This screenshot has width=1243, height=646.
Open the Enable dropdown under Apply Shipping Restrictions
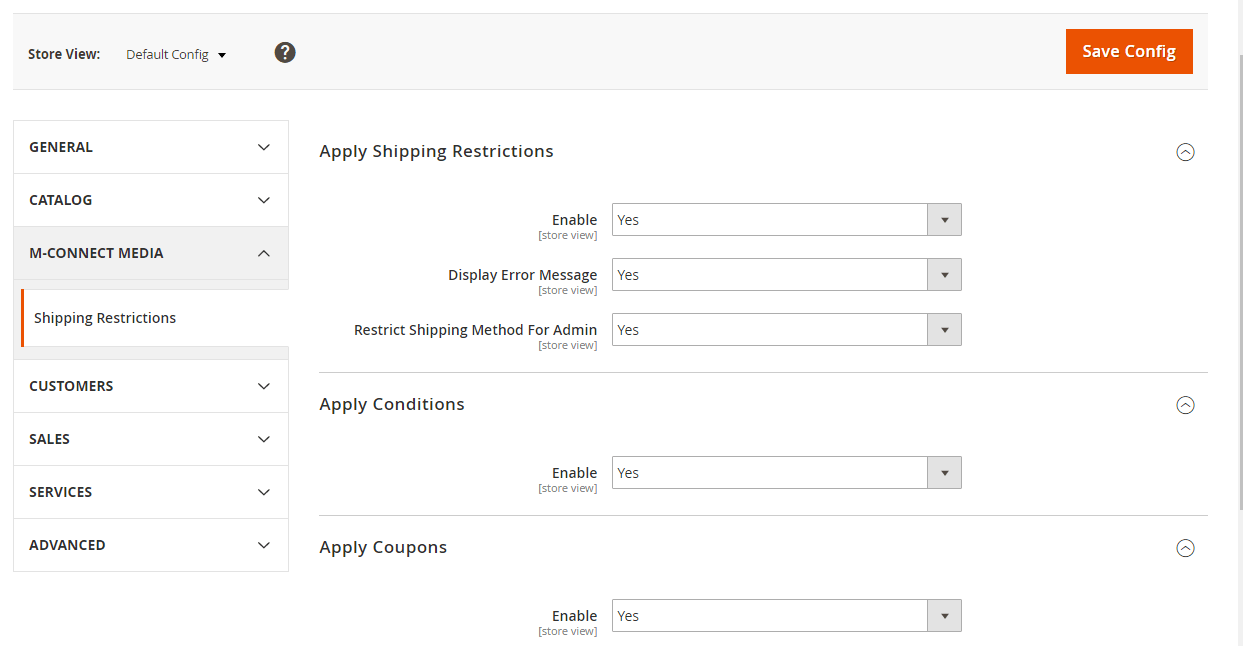tap(786, 220)
